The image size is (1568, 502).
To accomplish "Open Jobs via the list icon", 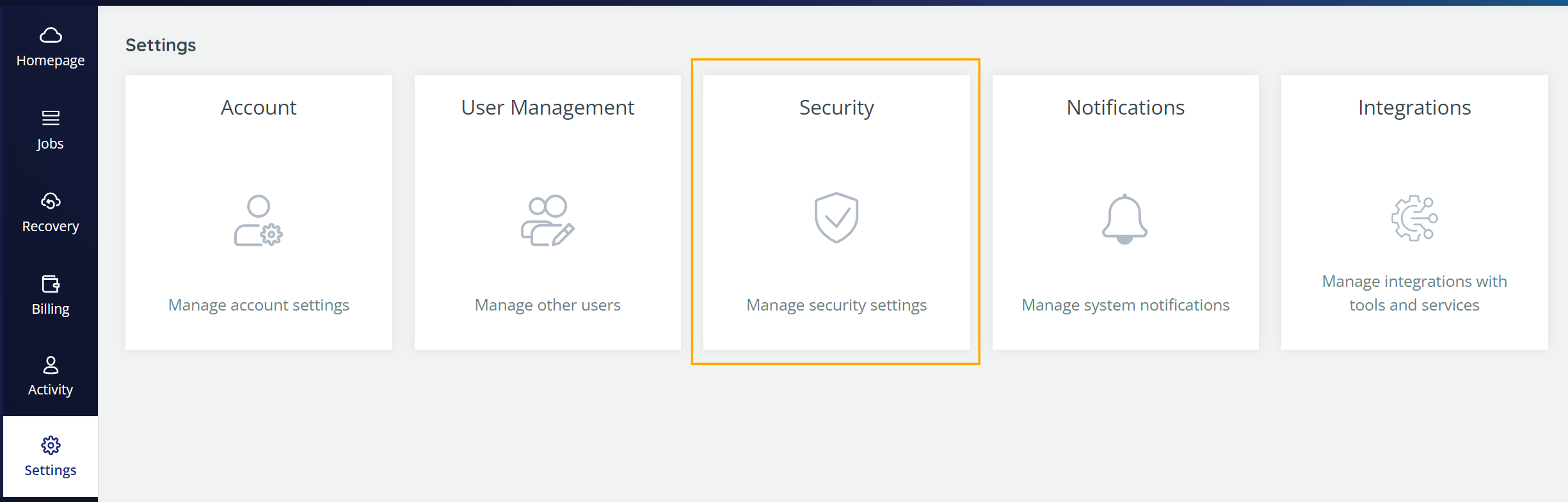I will [x=51, y=118].
